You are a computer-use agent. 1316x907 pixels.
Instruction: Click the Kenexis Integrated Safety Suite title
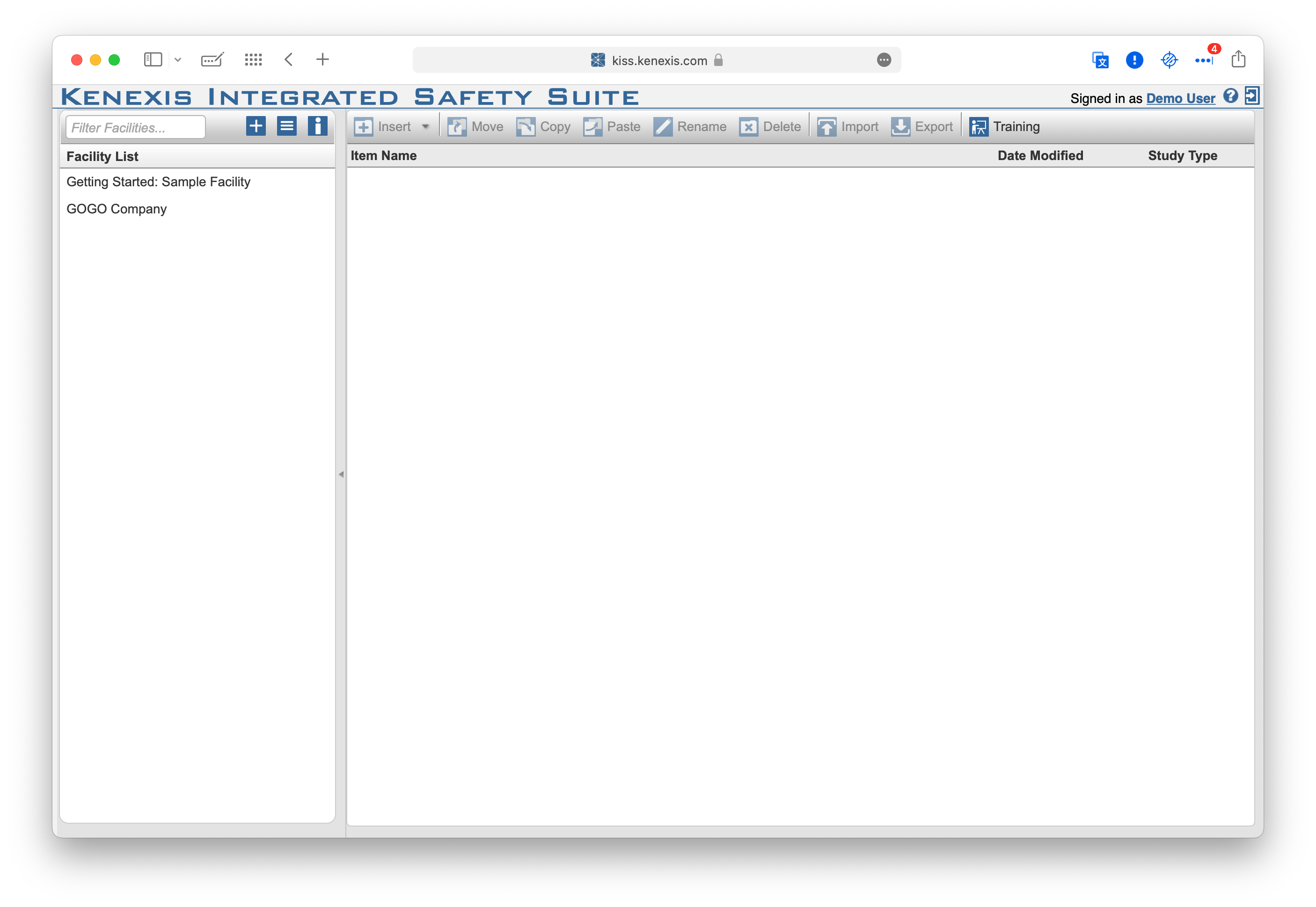pos(350,97)
